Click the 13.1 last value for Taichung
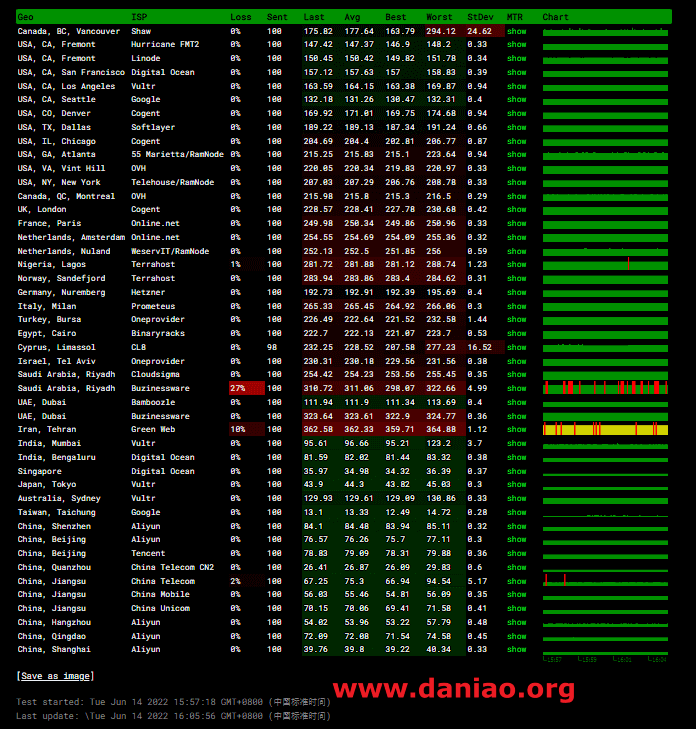 coord(313,512)
